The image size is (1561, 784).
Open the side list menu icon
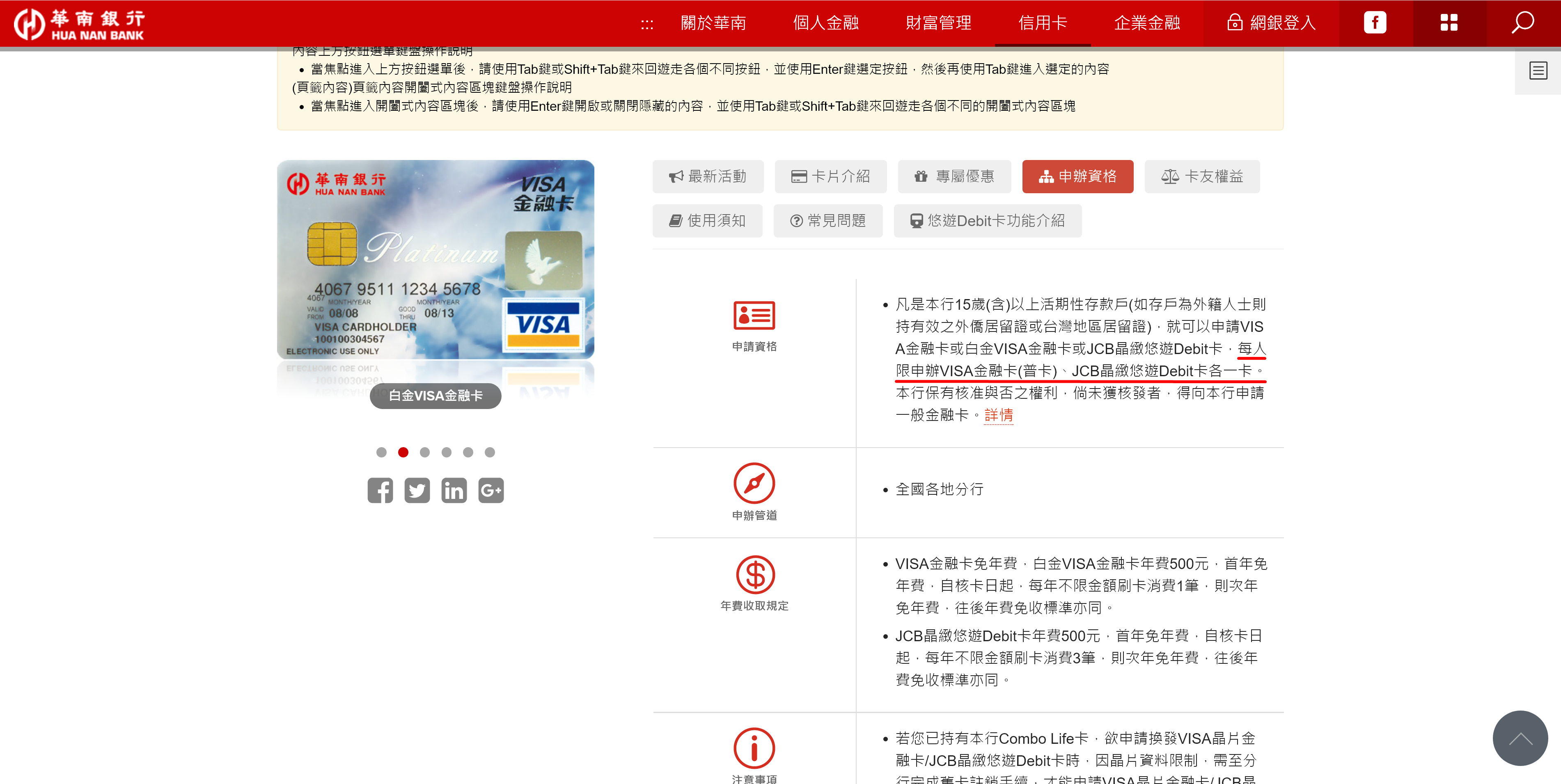click(1538, 71)
